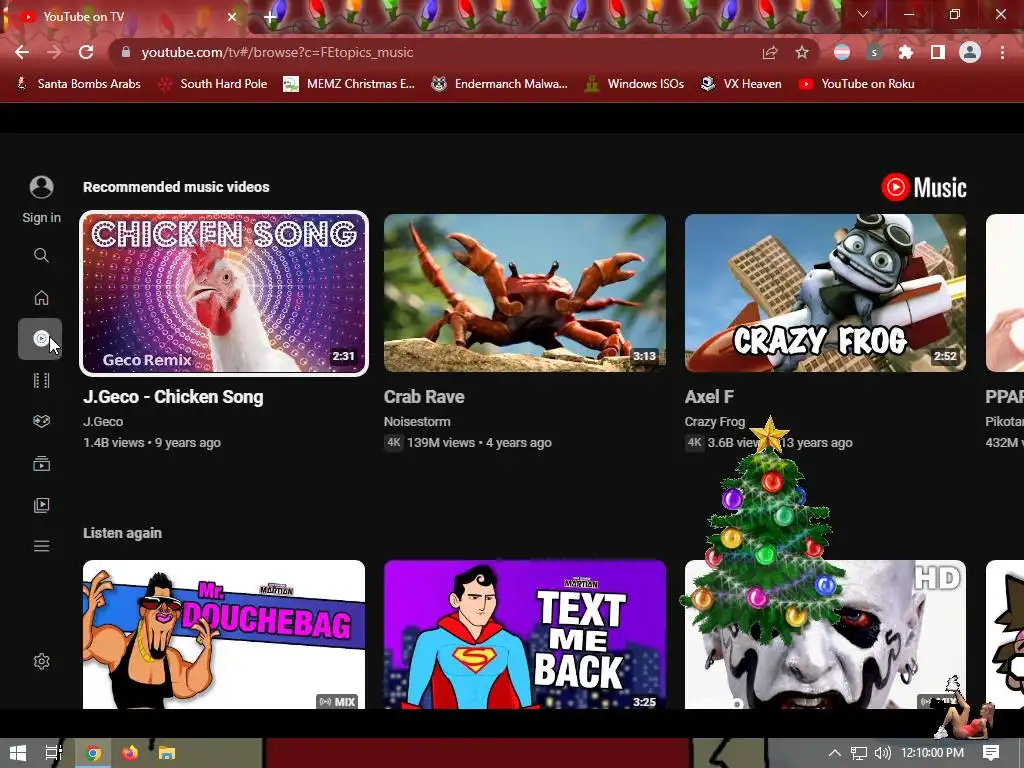Viewport: 1024px width, 768px height.
Task: Click the striped extension icon beside star
Action: pos(842,52)
